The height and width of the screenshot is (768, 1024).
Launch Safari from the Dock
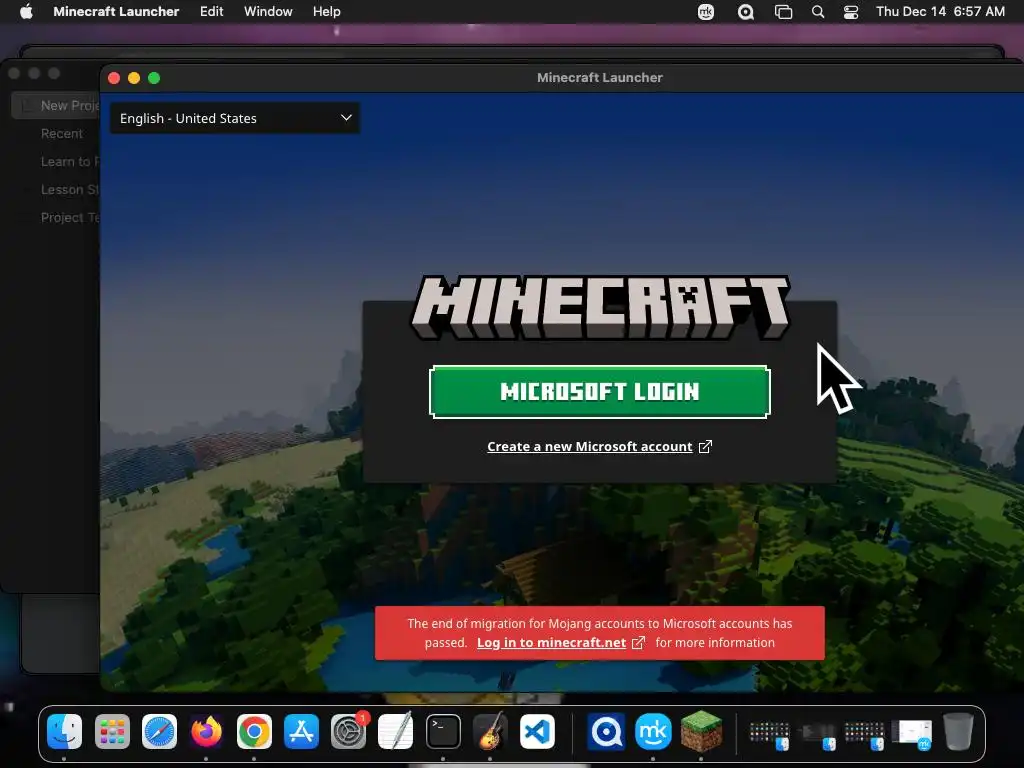coord(159,731)
